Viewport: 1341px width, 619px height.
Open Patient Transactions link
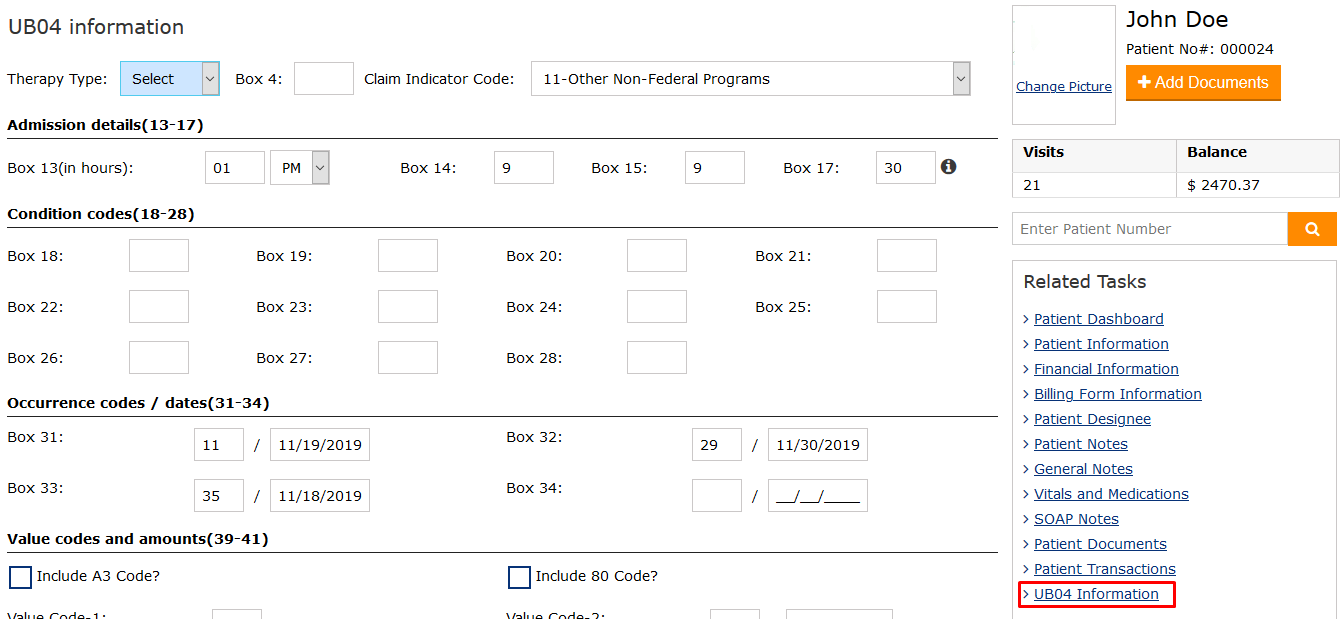pyautogui.click(x=1104, y=569)
